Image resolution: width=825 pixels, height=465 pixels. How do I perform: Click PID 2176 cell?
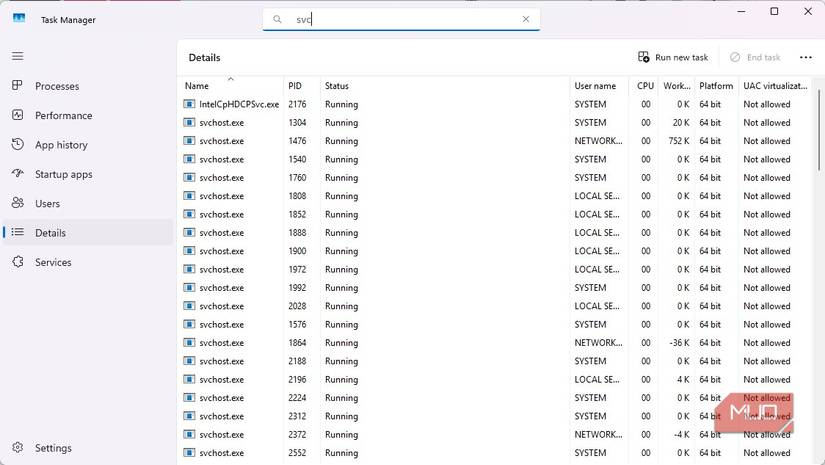pyautogui.click(x=297, y=104)
